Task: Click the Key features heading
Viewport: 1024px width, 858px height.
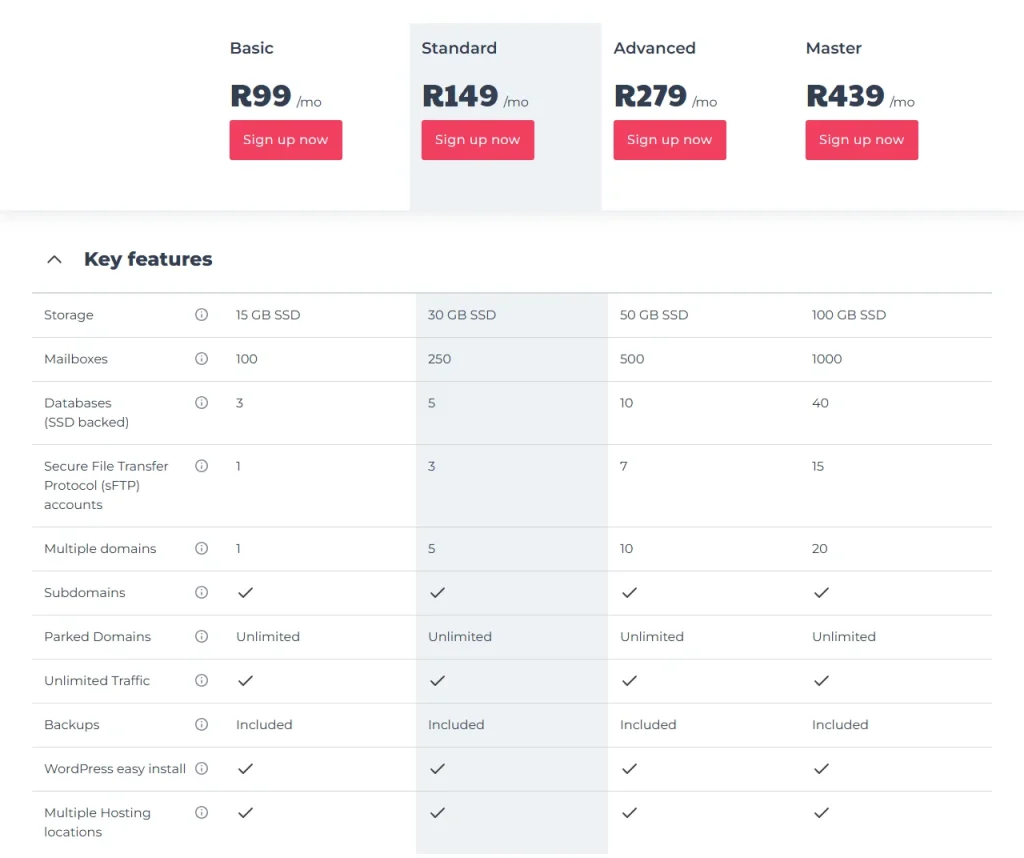Action: pos(148,260)
